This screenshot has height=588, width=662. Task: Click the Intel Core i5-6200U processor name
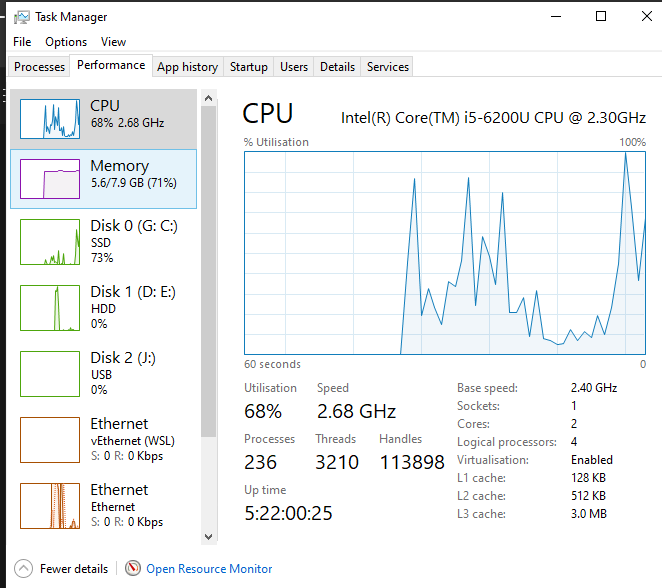point(493,118)
